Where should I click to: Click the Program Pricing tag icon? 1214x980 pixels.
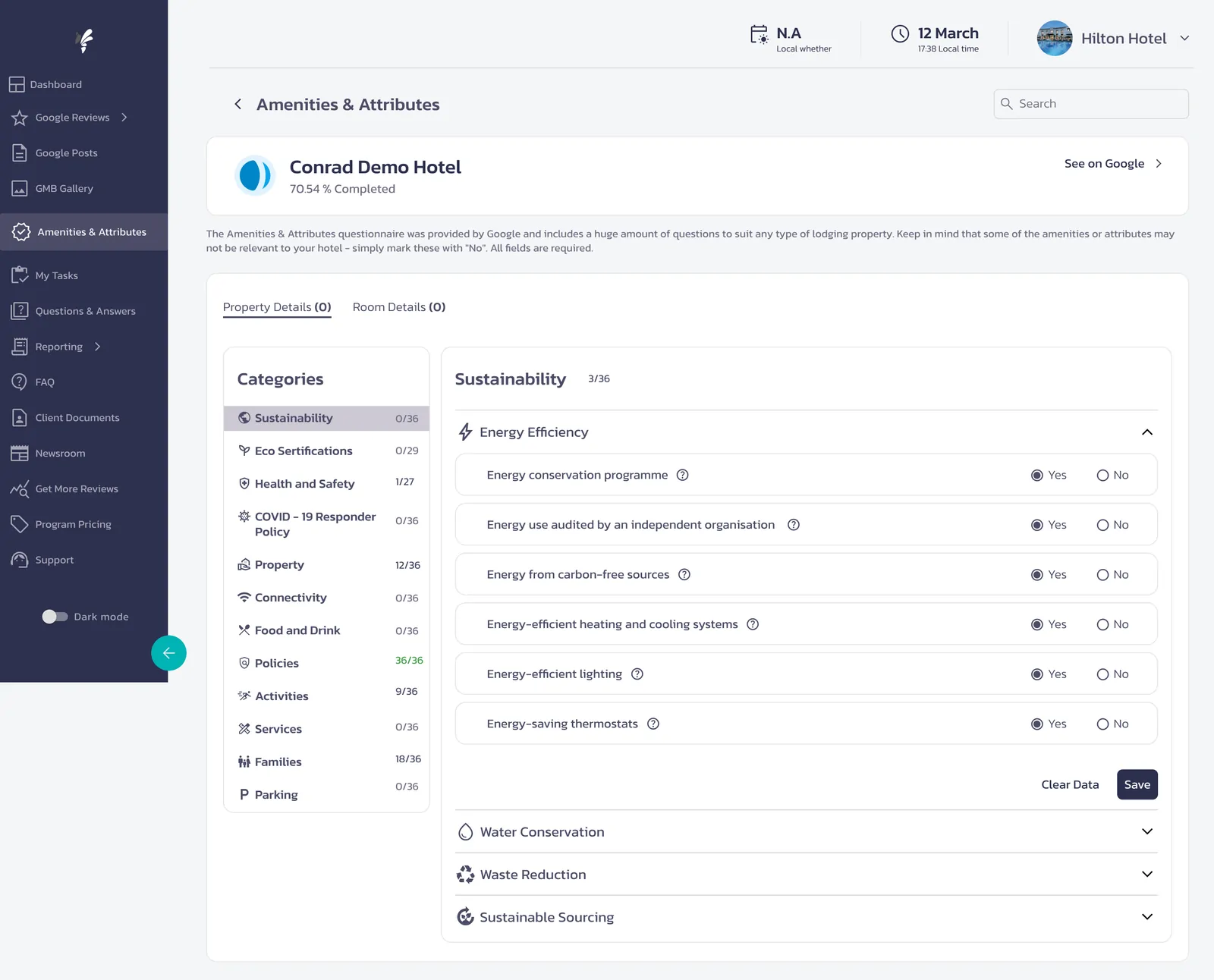pyautogui.click(x=20, y=524)
